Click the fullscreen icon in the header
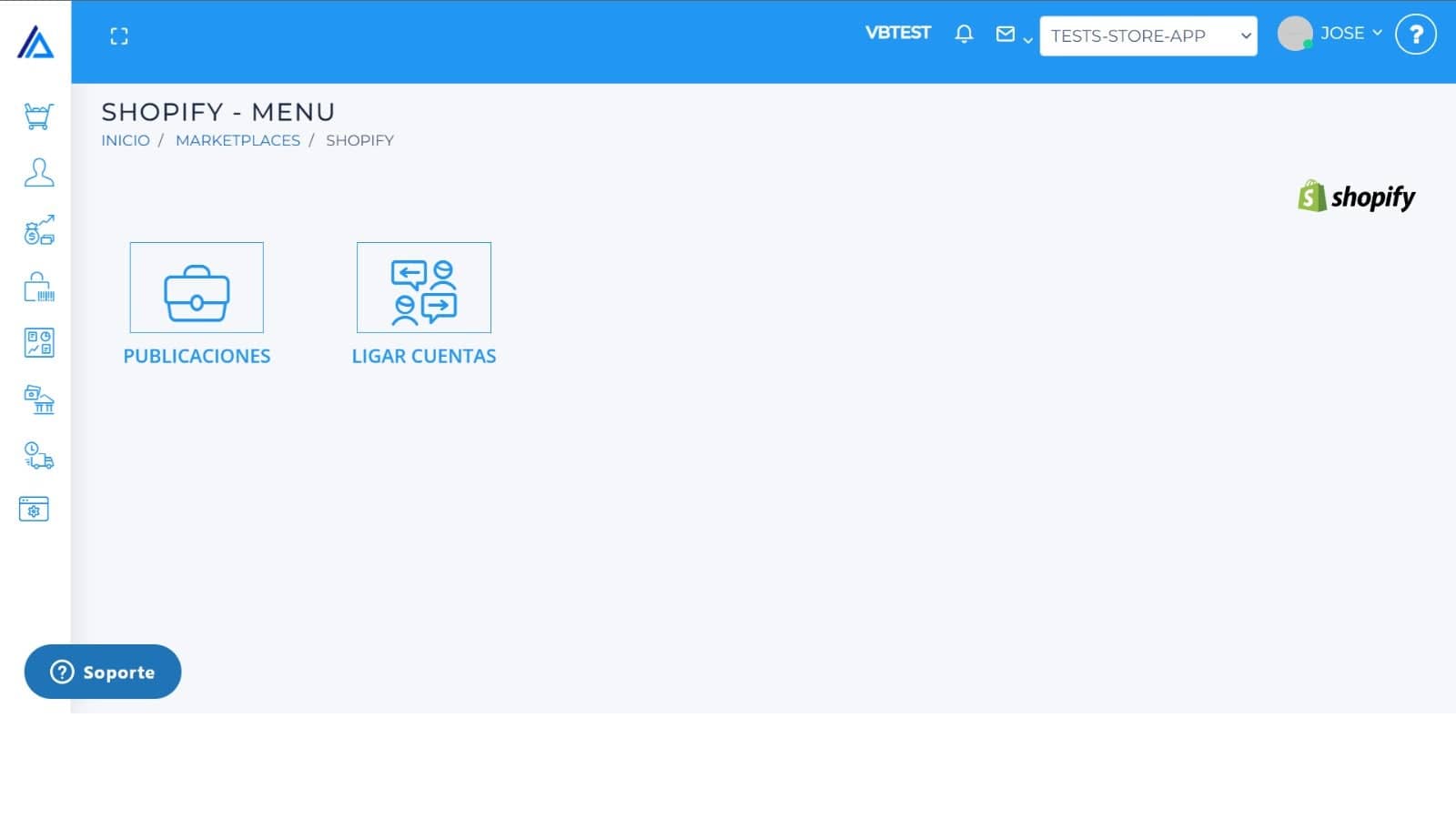The image size is (1456, 819). click(x=118, y=35)
